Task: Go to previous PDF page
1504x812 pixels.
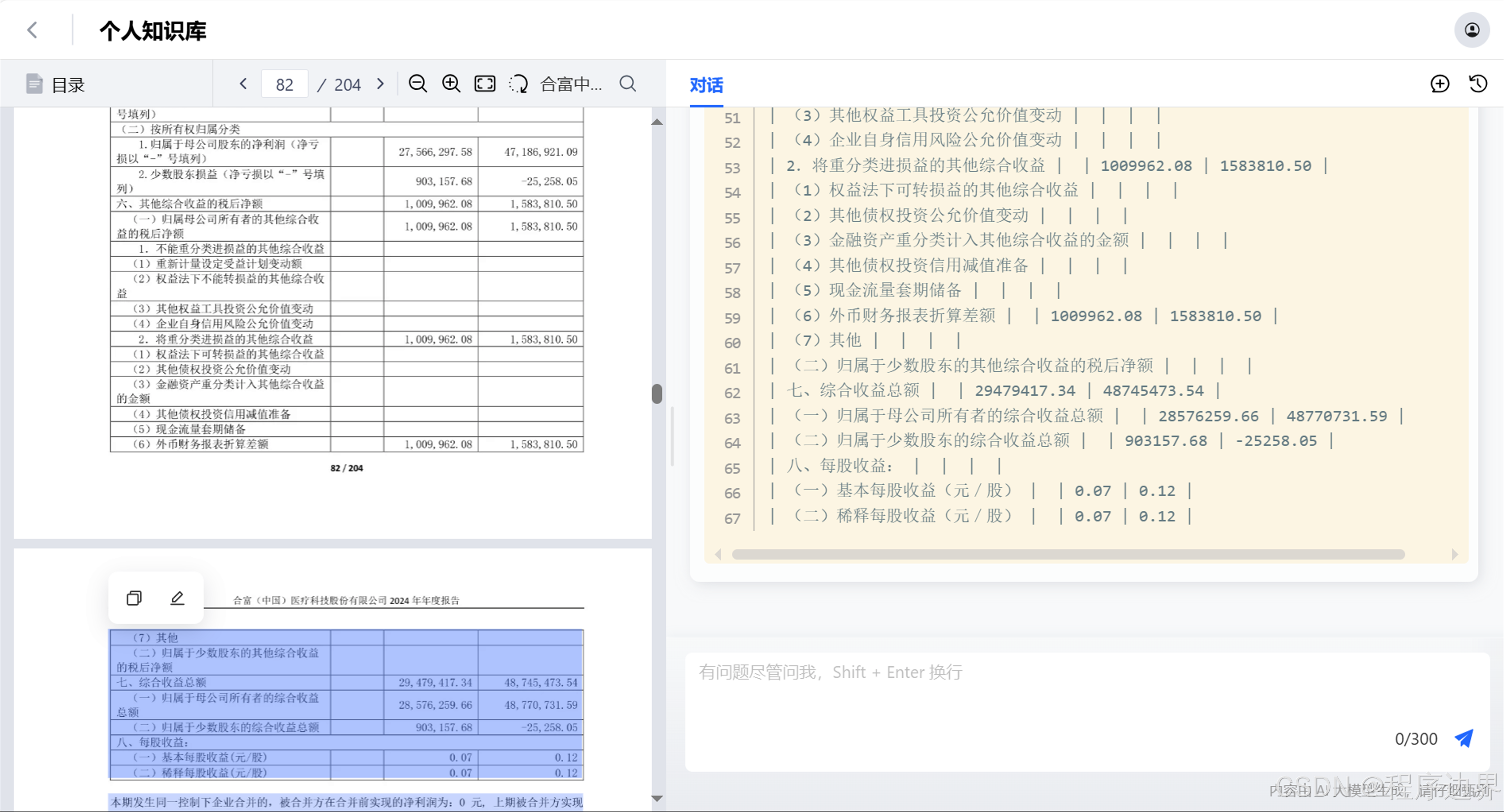Action: (243, 84)
